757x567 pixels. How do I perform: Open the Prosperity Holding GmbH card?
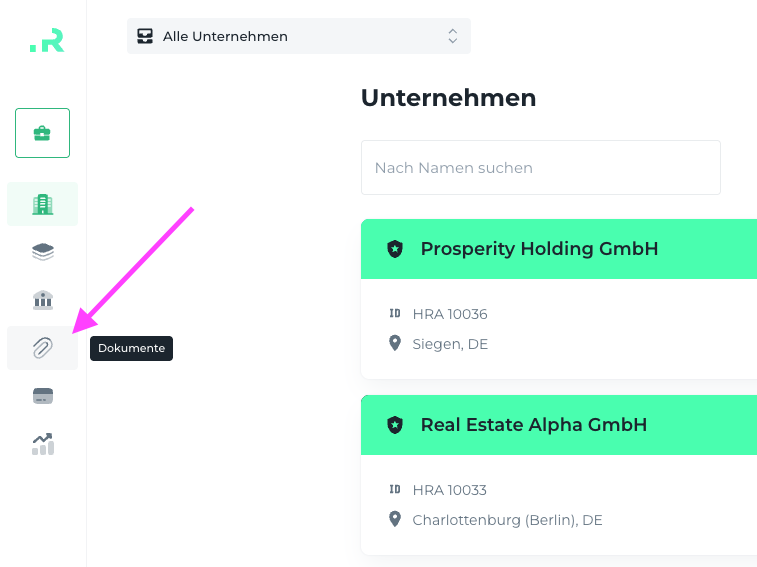pos(539,249)
